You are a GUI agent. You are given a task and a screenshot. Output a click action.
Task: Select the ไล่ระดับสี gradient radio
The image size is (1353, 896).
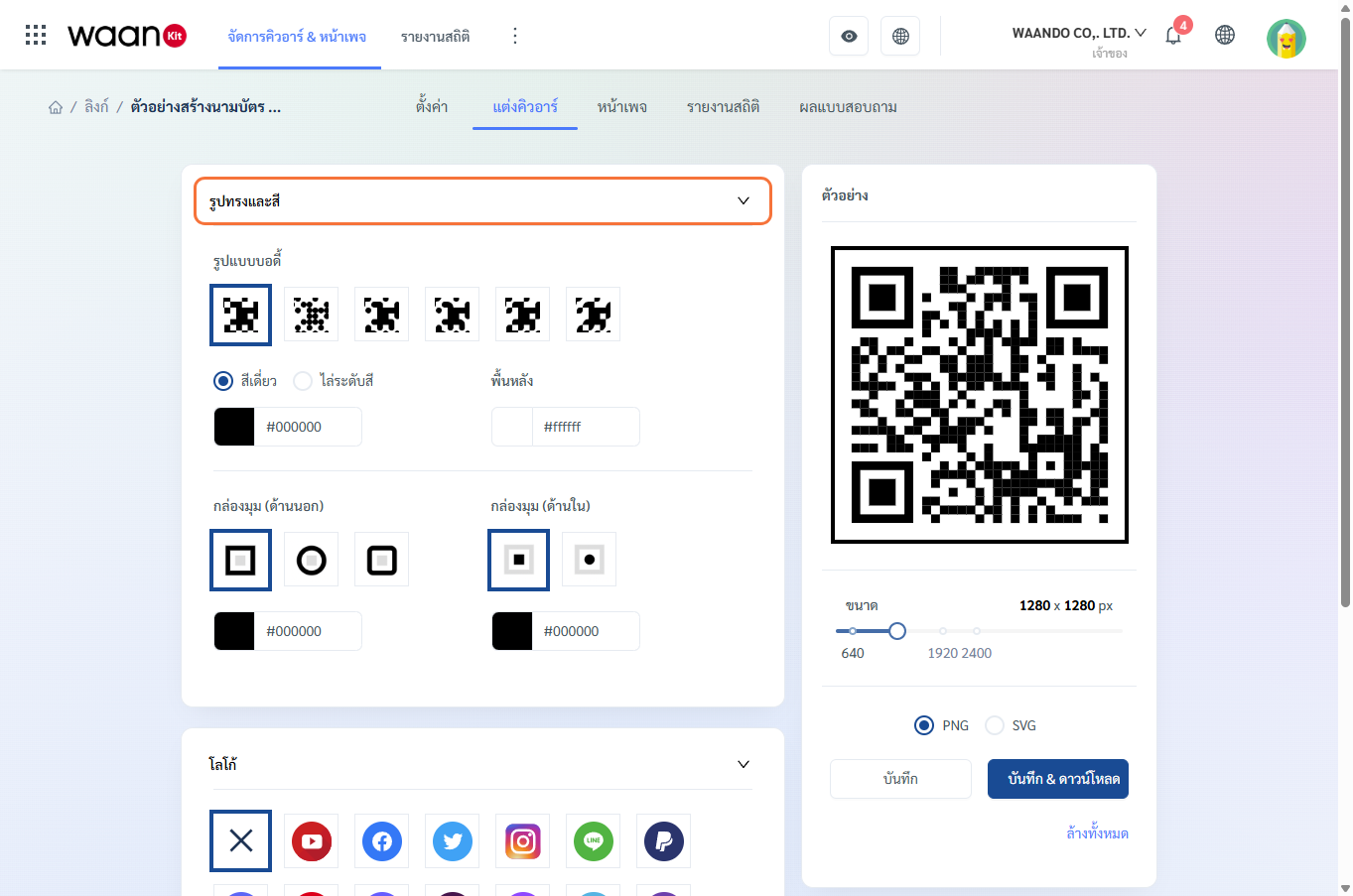click(x=303, y=381)
